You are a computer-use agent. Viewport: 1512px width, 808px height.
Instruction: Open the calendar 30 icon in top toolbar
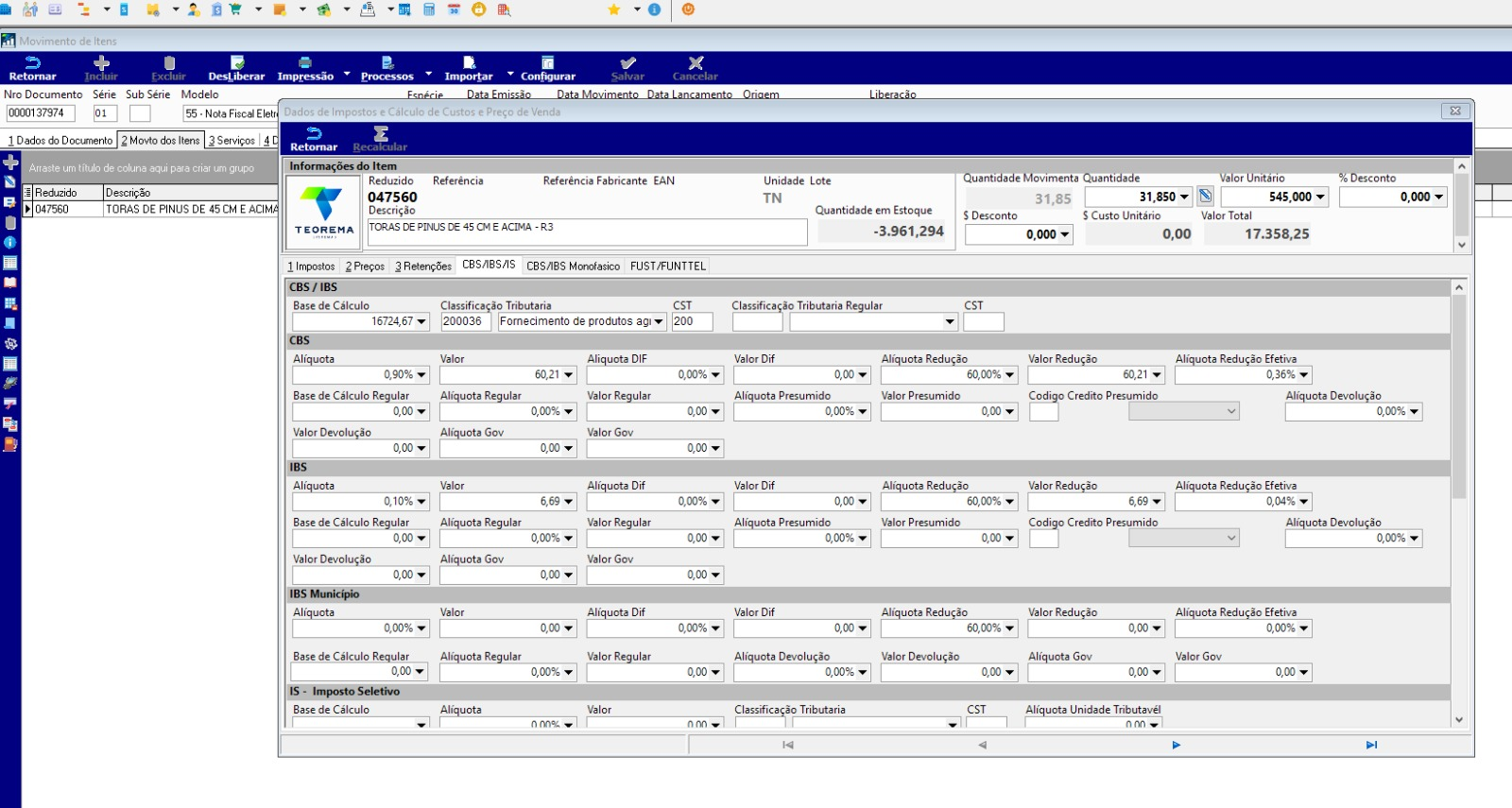click(454, 9)
